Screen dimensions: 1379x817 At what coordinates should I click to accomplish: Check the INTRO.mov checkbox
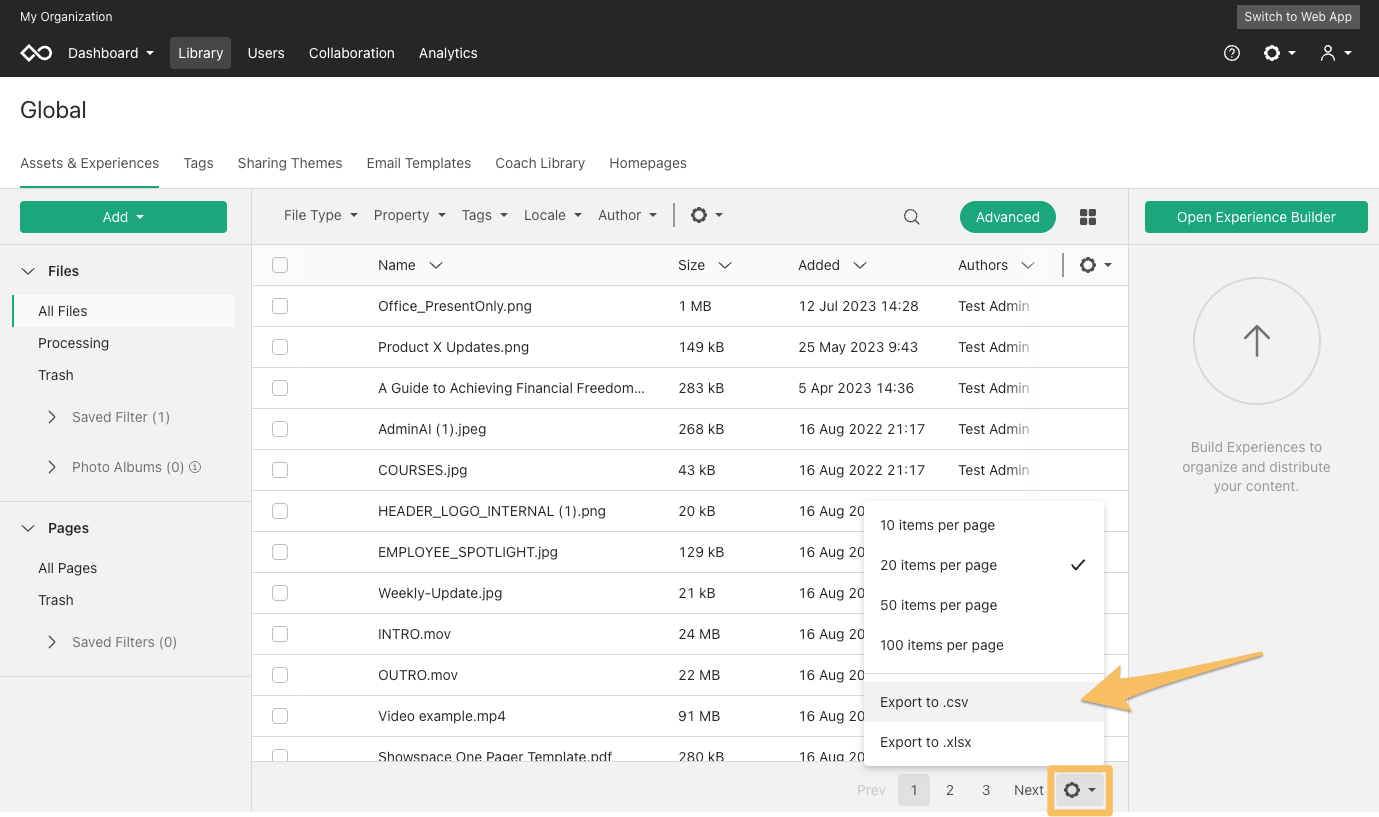pyautogui.click(x=280, y=634)
